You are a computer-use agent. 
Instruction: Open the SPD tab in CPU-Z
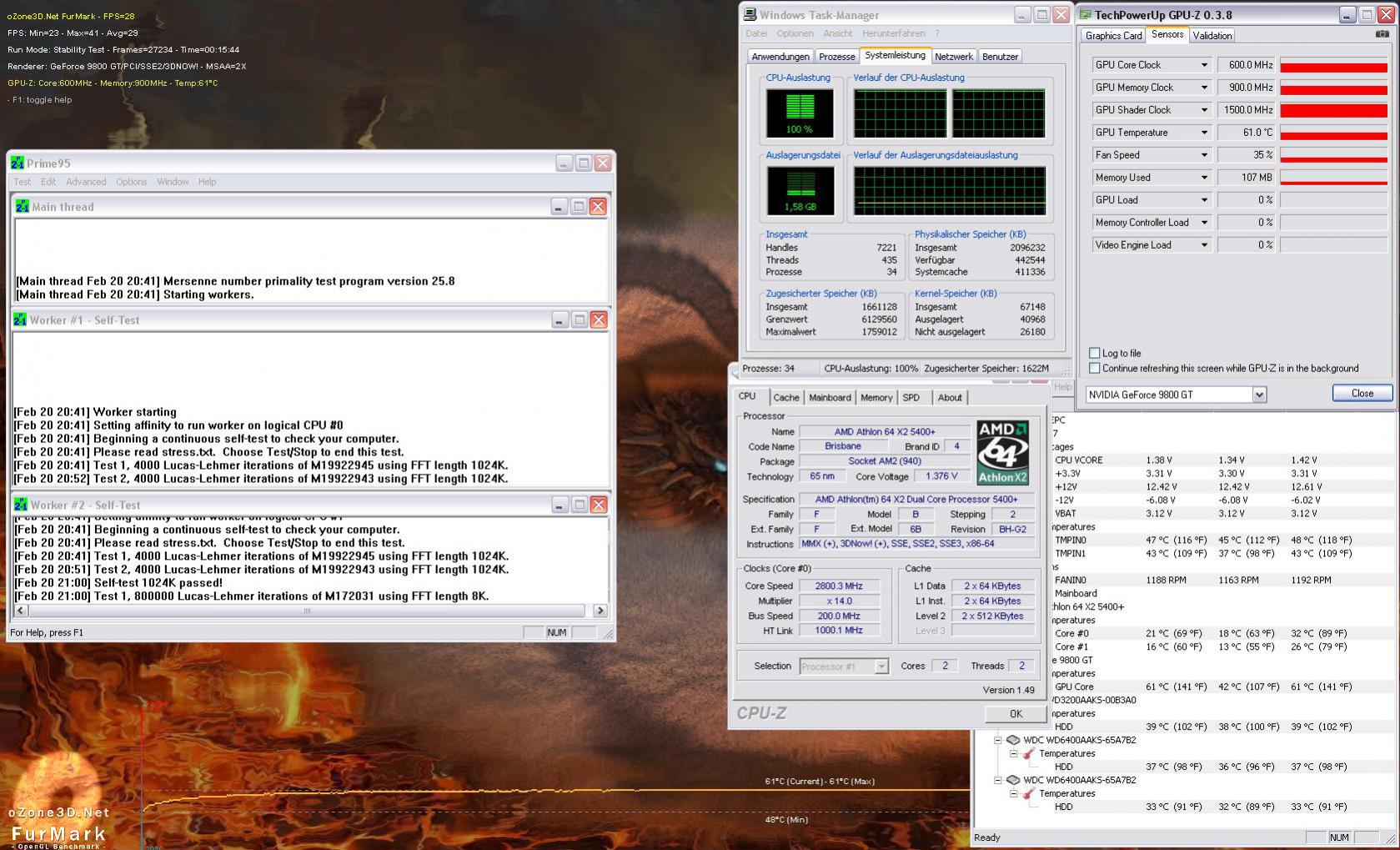(x=911, y=398)
